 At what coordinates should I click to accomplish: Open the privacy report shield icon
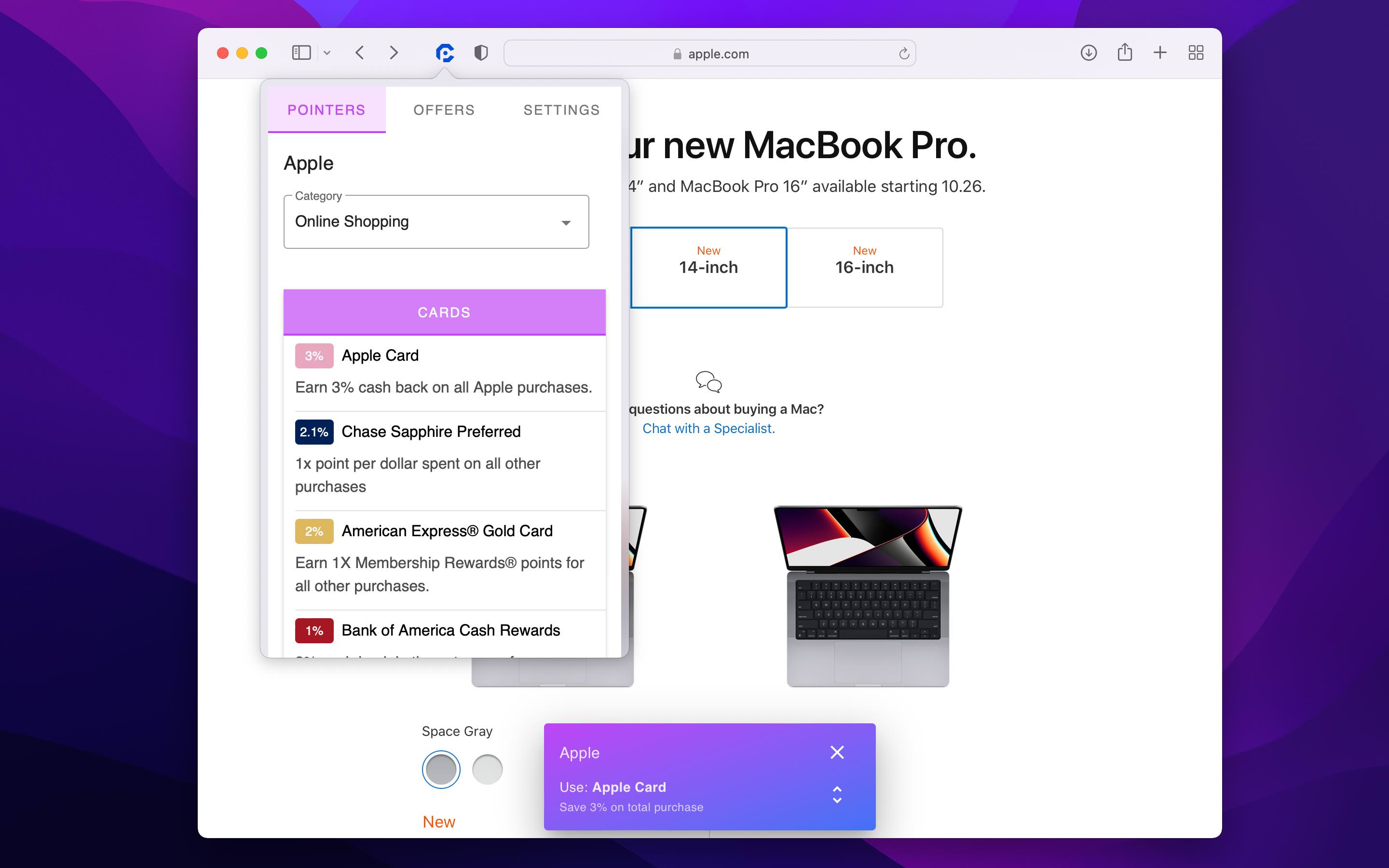tap(481, 54)
